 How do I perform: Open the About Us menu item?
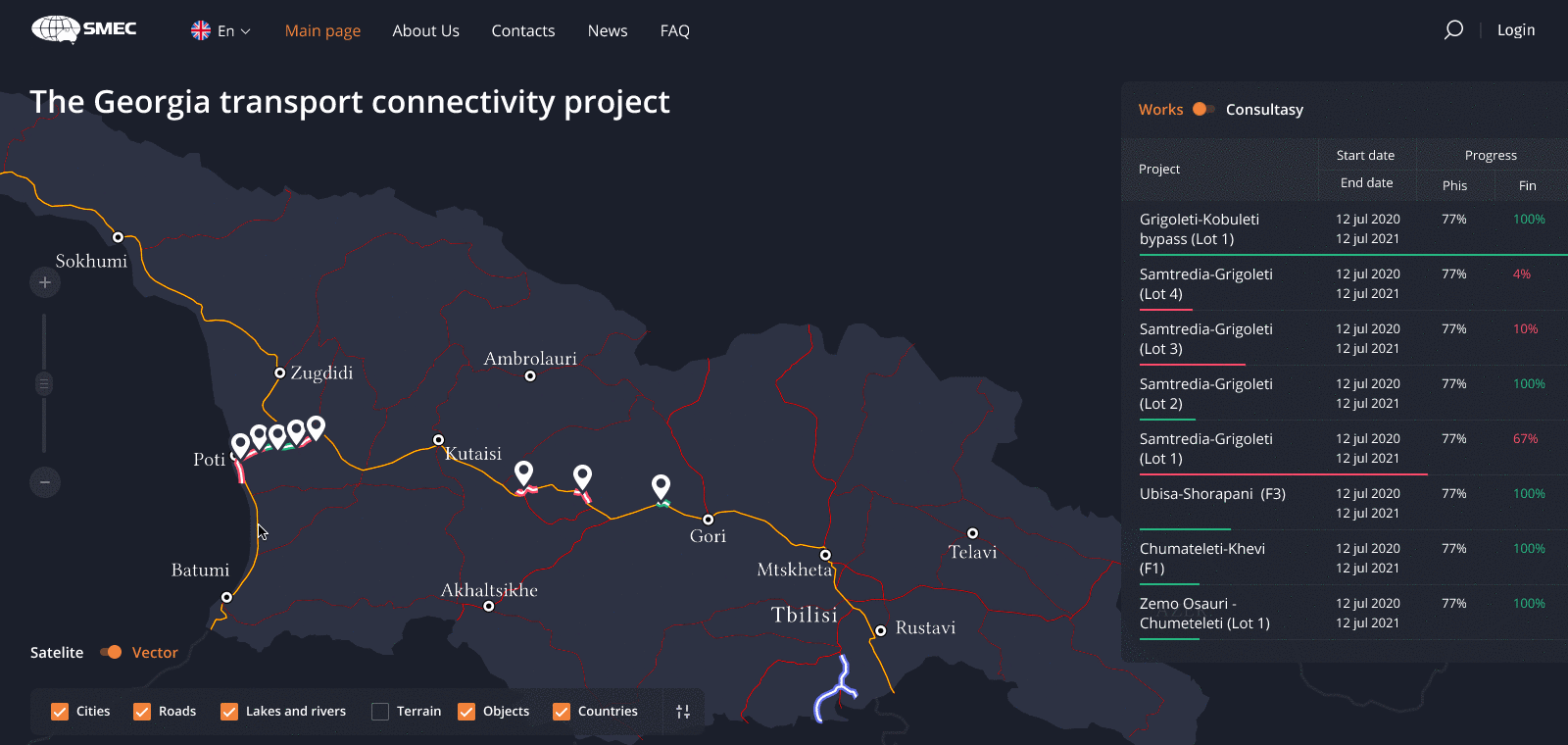(x=425, y=31)
